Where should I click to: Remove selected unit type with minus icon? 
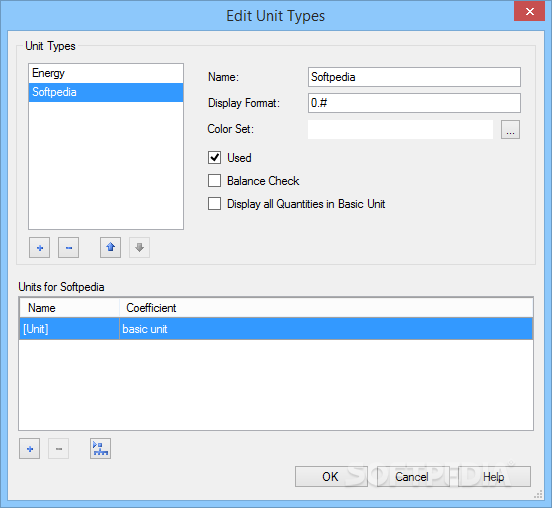pos(68,247)
